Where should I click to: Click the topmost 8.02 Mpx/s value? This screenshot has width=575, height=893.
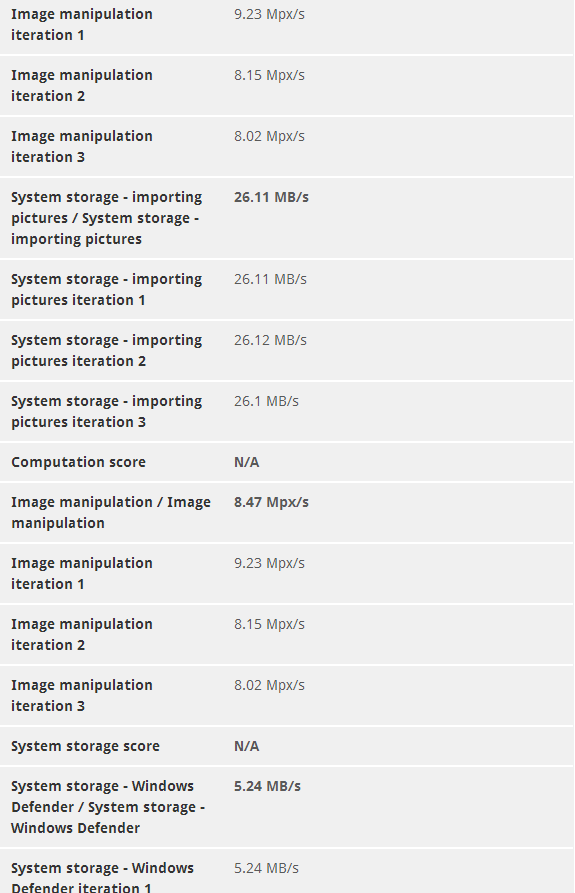pos(269,136)
